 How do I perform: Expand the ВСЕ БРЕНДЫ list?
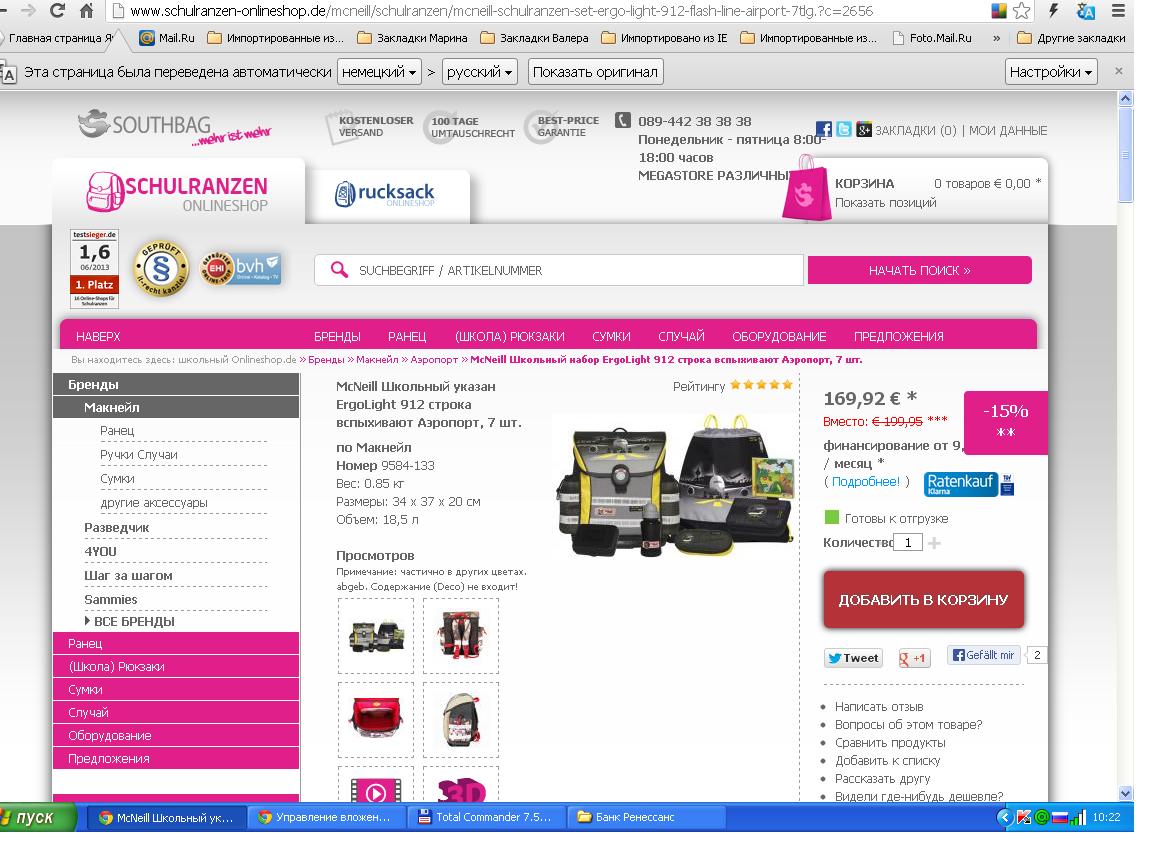click(x=129, y=621)
